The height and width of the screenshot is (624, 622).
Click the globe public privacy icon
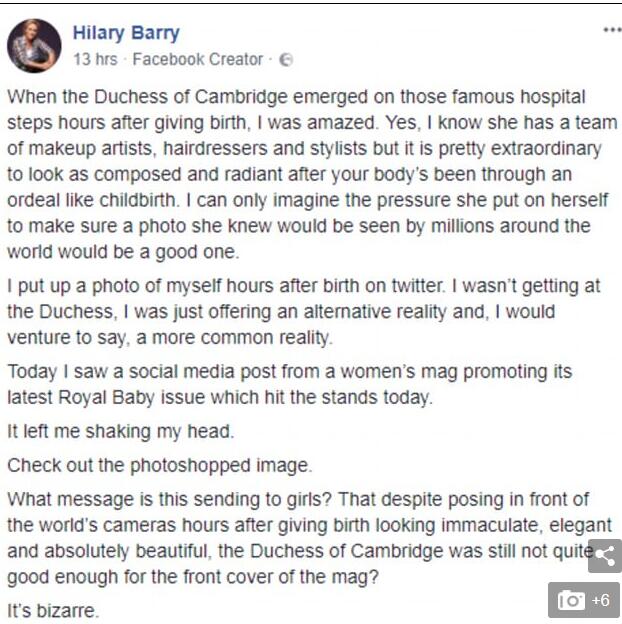pyautogui.click(x=286, y=60)
